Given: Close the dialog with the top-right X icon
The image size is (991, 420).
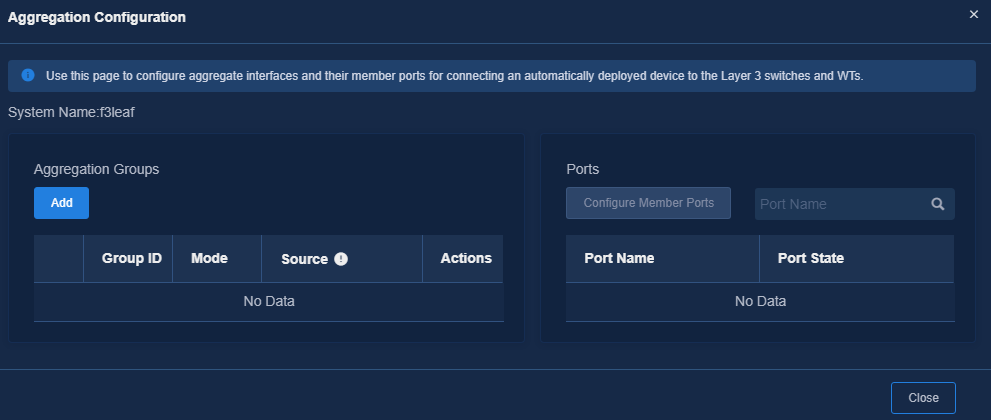Looking at the screenshot, I should point(973,15).
